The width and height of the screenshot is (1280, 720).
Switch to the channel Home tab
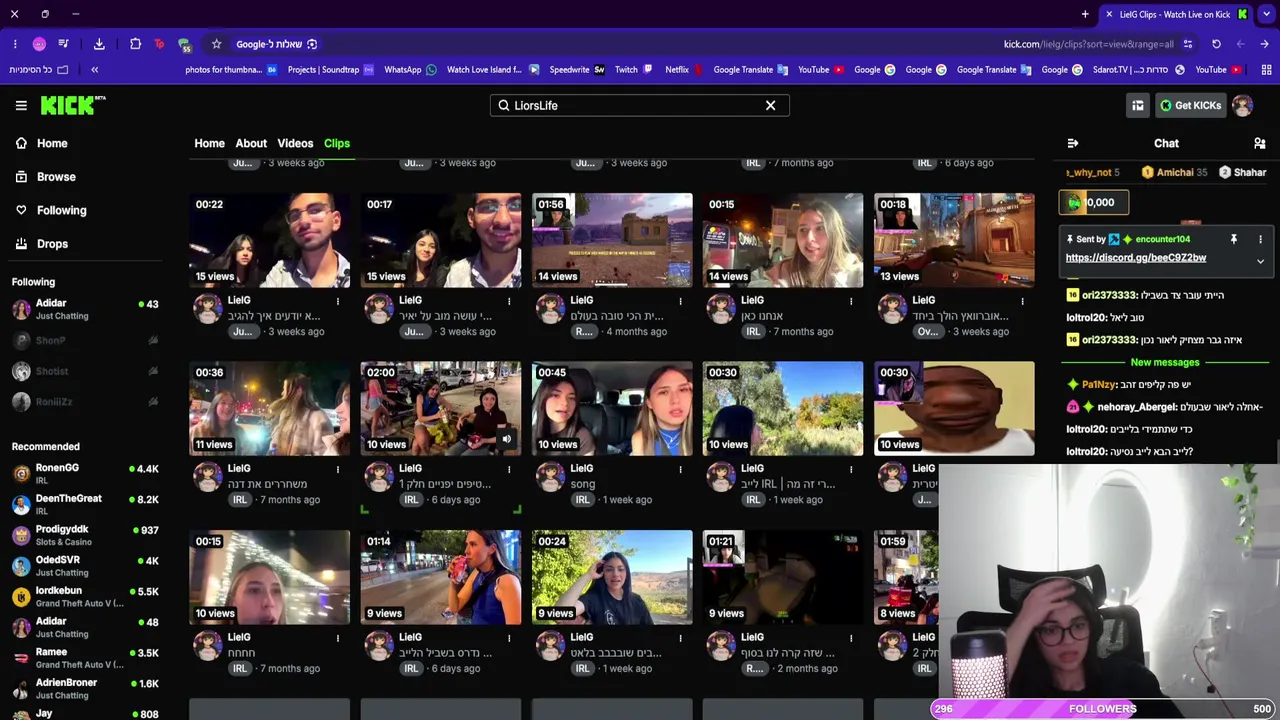tap(209, 143)
